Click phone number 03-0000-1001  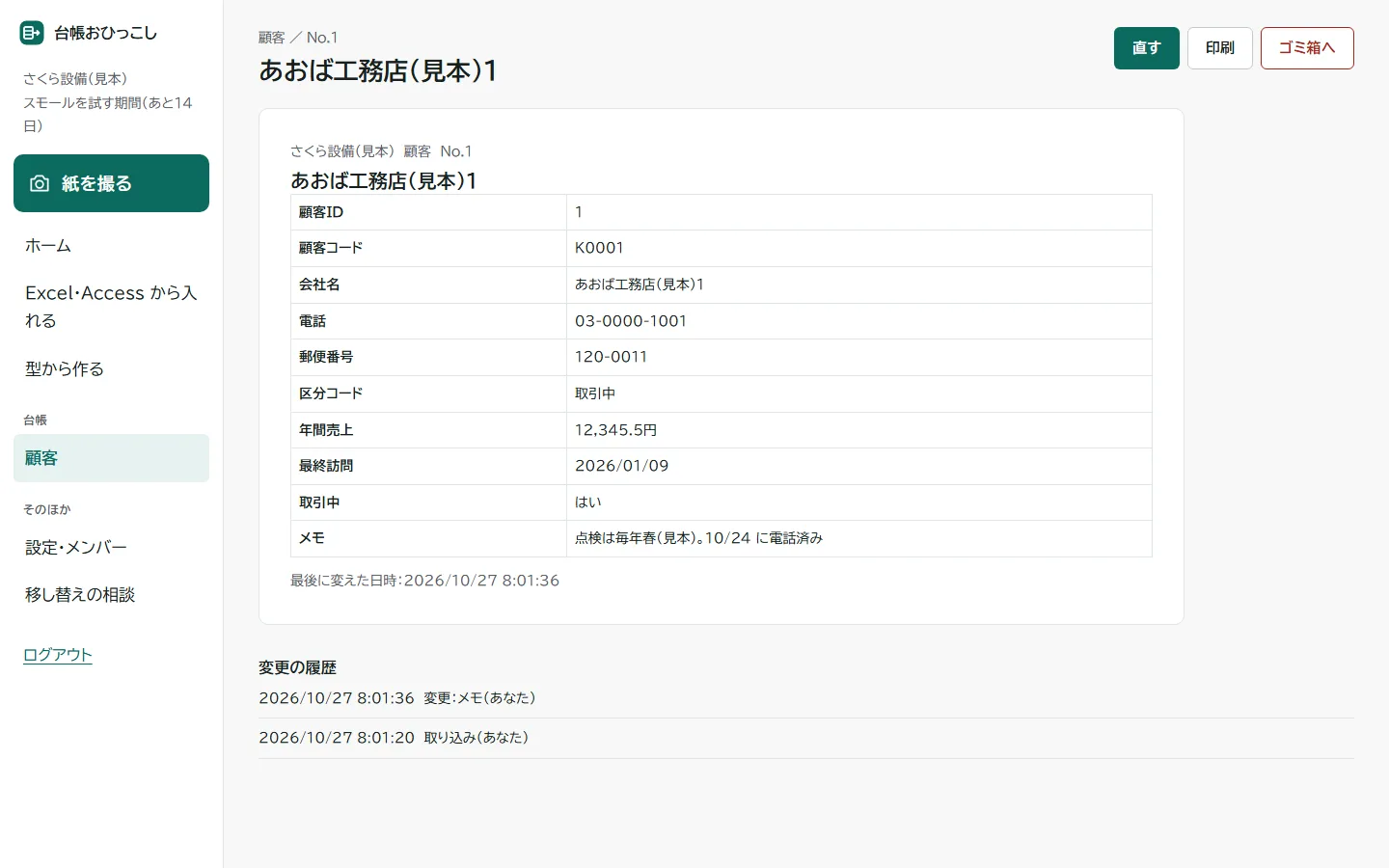[x=631, y=321]
